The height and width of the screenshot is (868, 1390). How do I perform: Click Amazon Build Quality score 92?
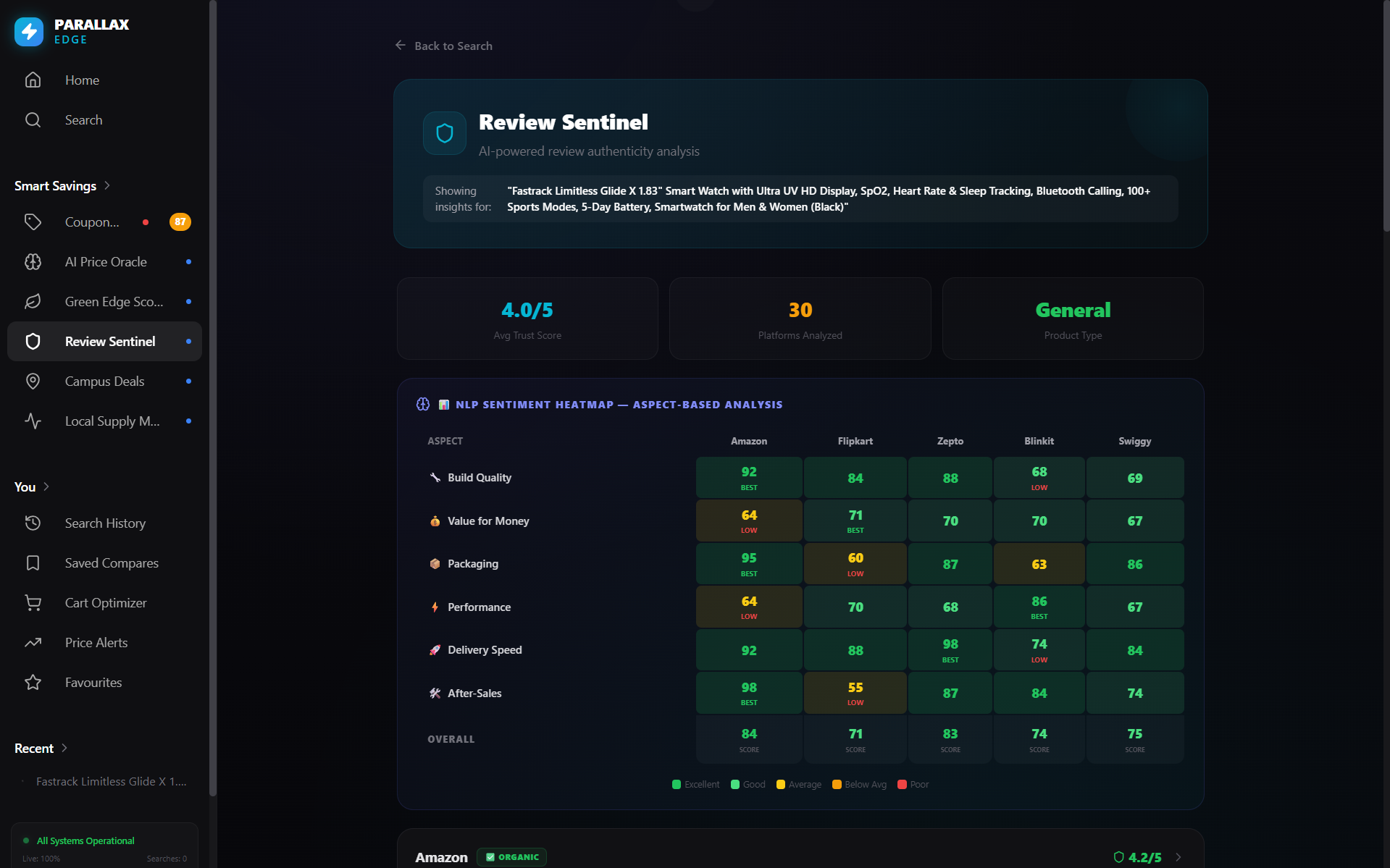coord(749,478)
